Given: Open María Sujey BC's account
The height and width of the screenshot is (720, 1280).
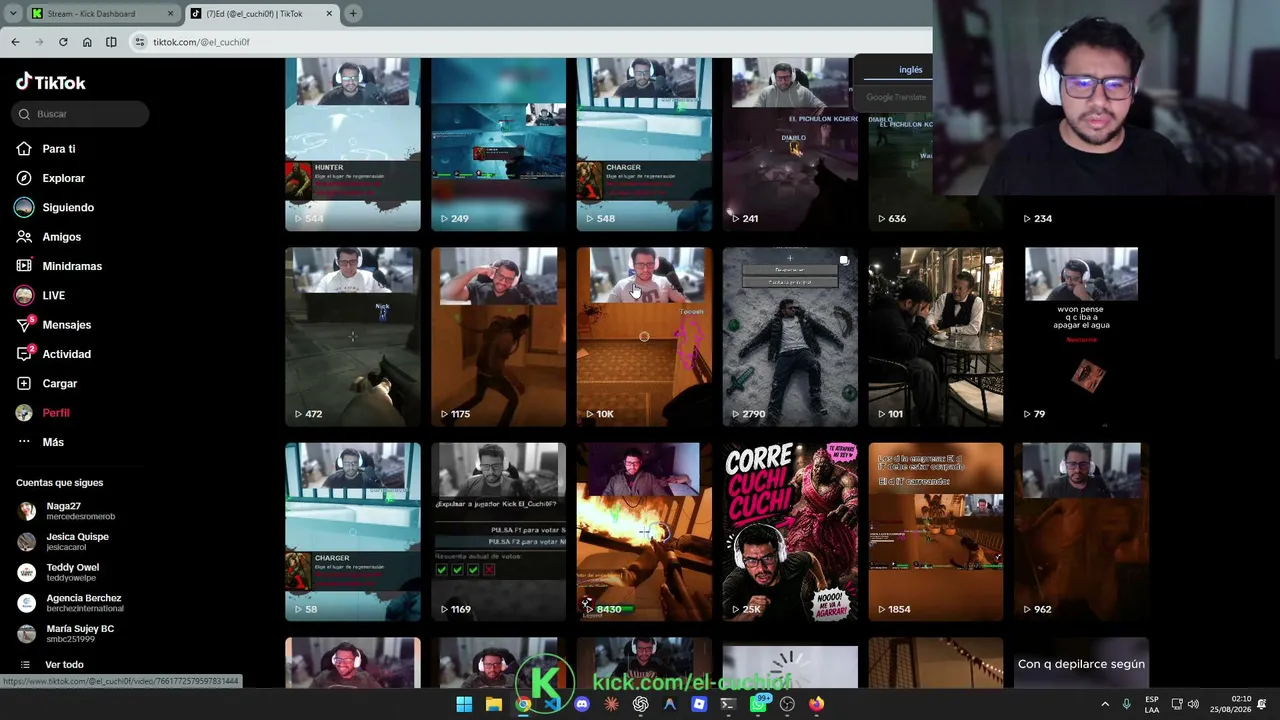Looking at the screenshot, I should [66, 633].
